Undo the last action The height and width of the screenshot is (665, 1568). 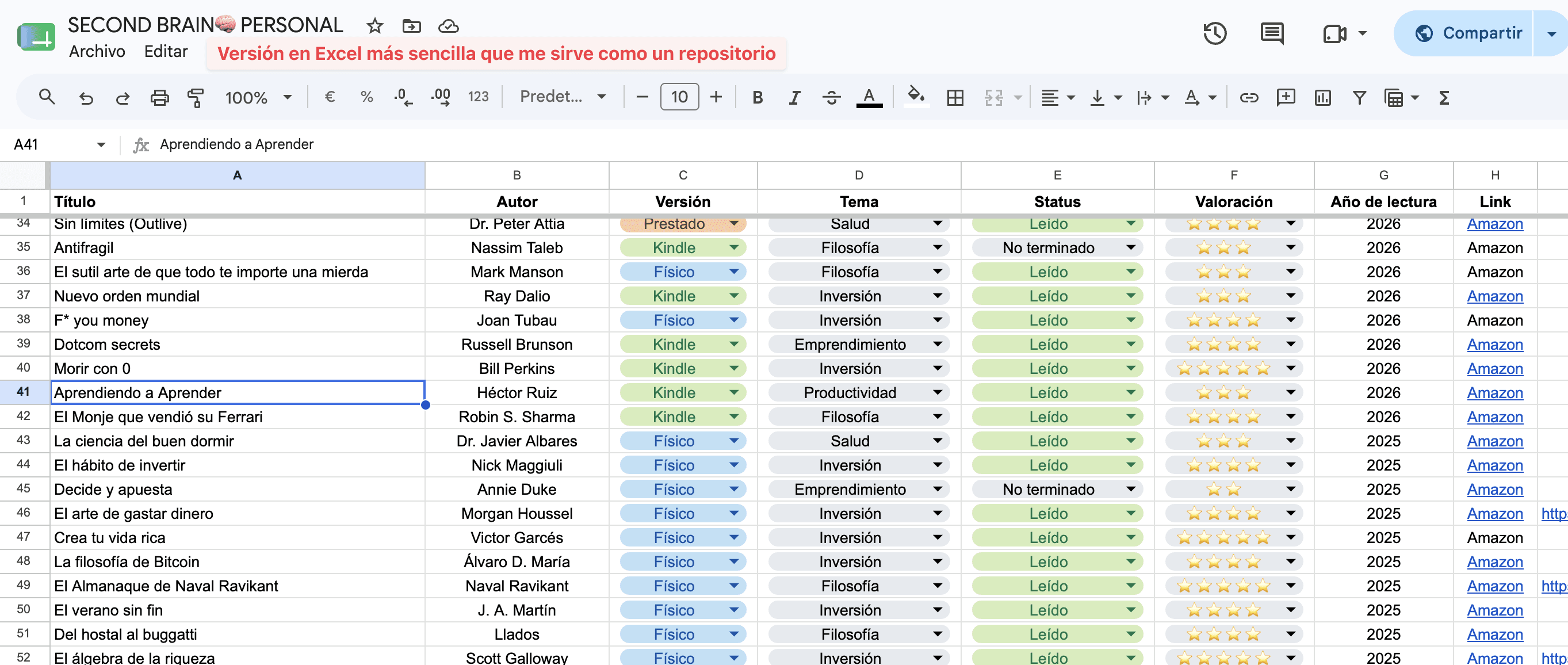(86, 97)
